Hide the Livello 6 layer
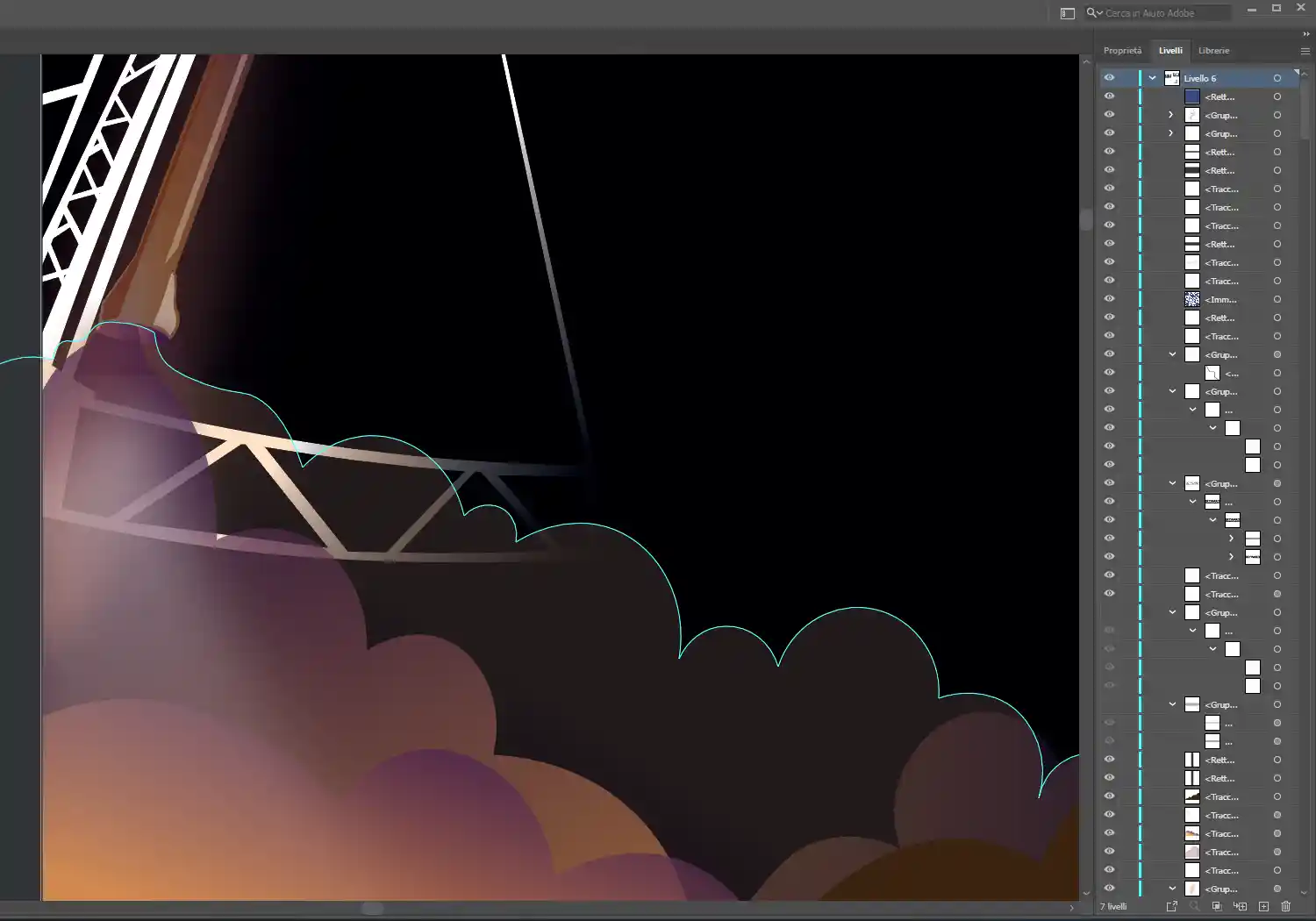 pos(1109,78)
